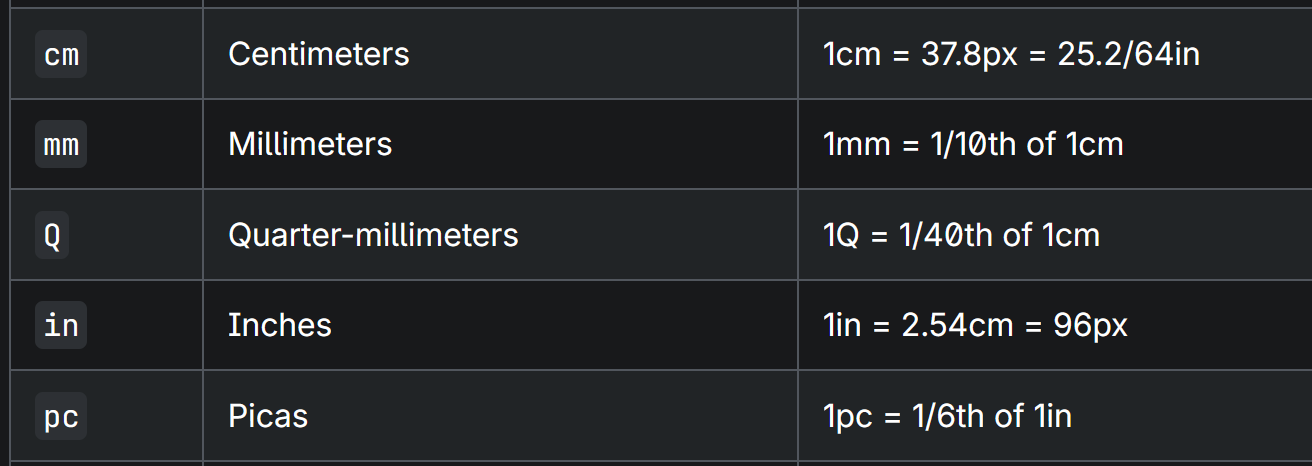Click the Inches label
The height and width of the screenshot is (466, 1312).
tap(280, 326)
